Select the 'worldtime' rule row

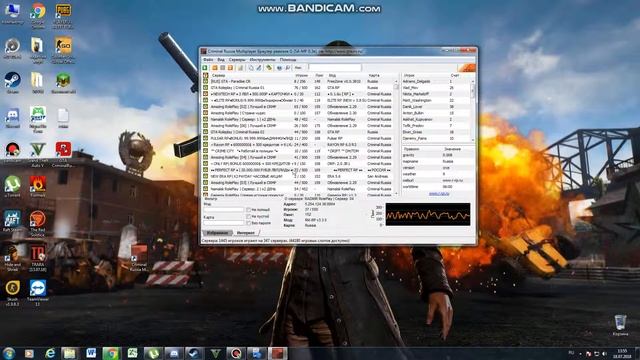coord(438,187)
